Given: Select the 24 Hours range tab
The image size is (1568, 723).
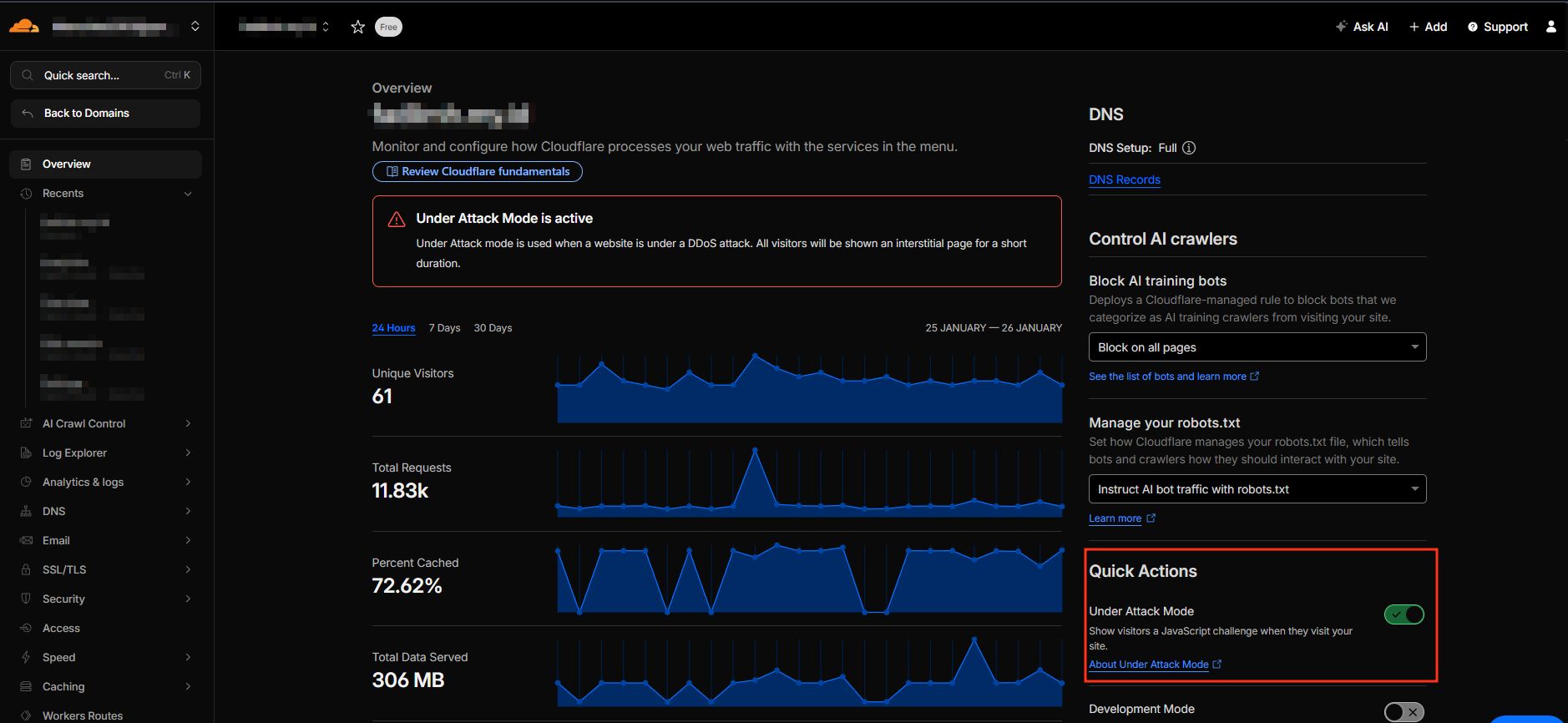Looking at the screenshot, I should pos(393,328).
